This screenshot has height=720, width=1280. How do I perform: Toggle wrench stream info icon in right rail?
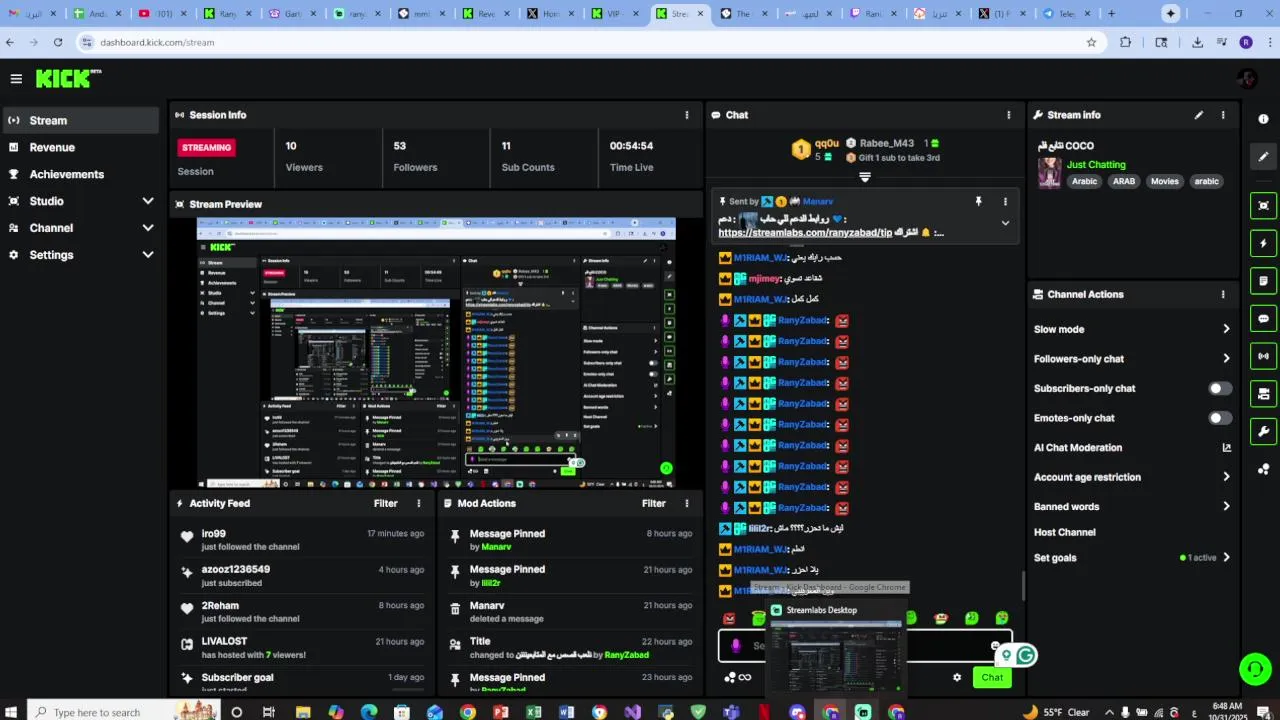pos(1264,431)
